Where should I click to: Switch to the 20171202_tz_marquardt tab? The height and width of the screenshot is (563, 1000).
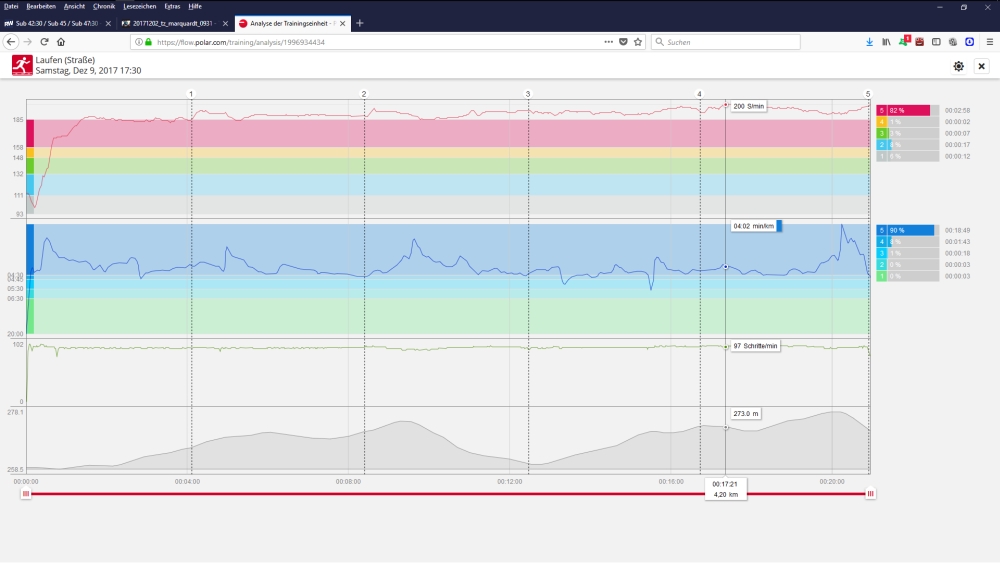(x=170, y=23)
